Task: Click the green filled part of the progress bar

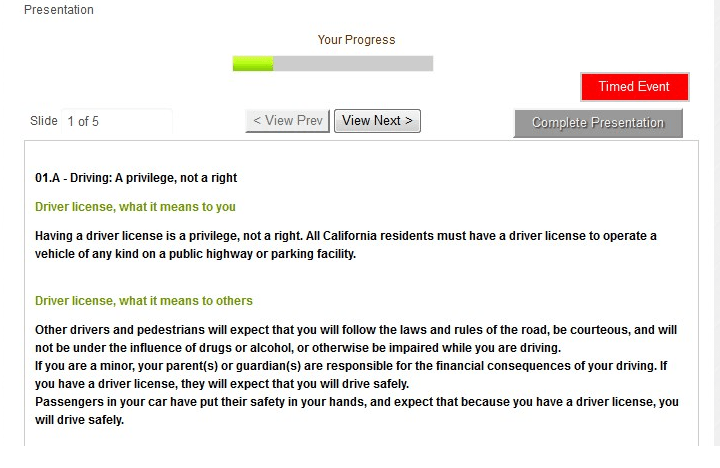Action: (253, 63)
